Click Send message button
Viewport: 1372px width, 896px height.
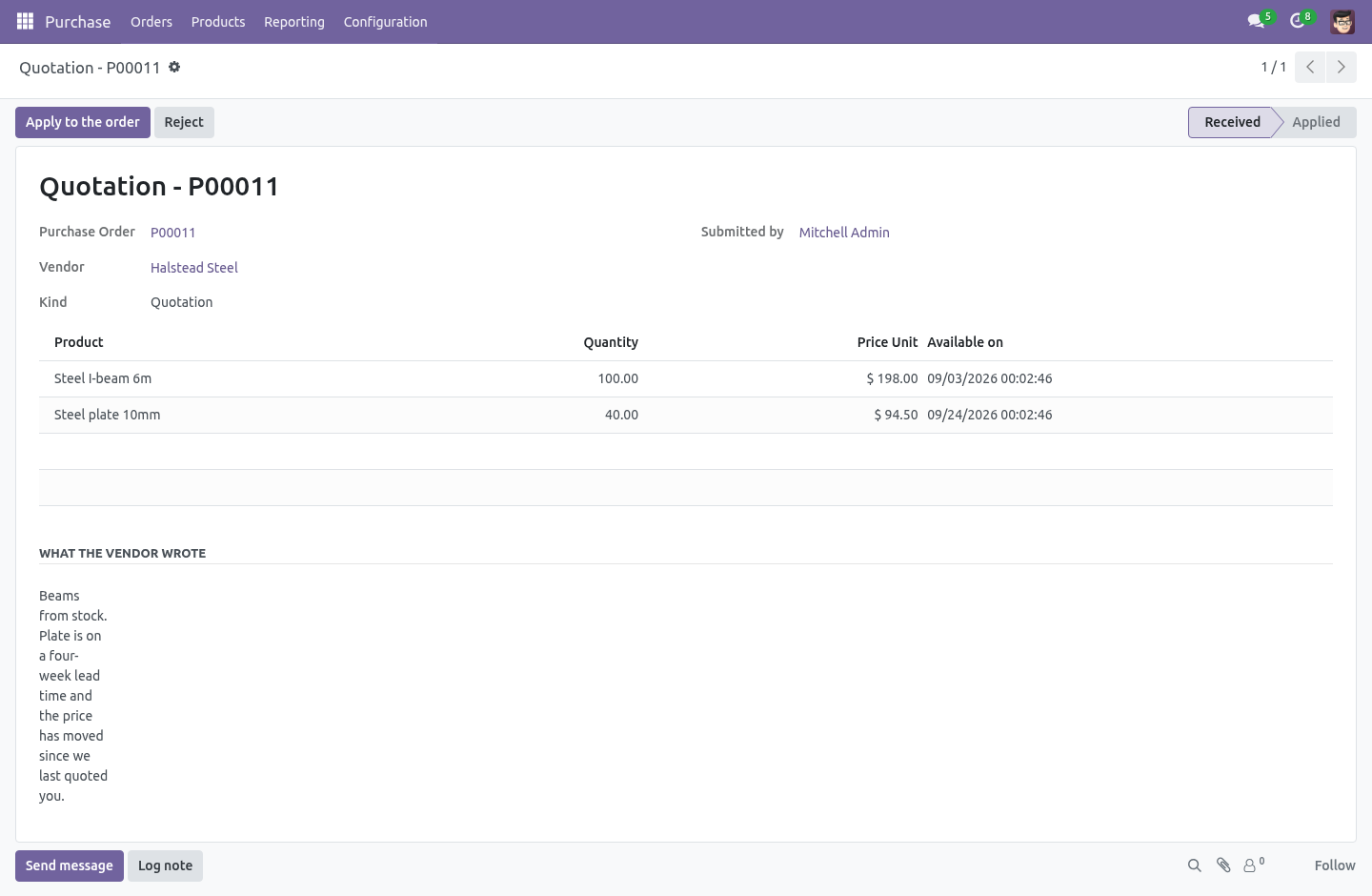[70, 865]
